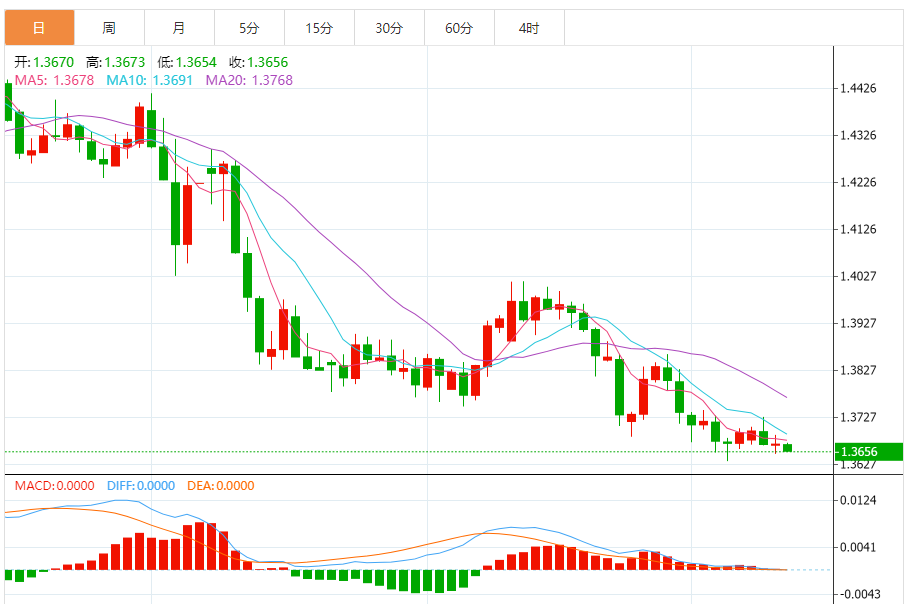Click the MA5: 1.3678 indicator label
This screenshot has height=604, width=907.
tap(54, 80)
